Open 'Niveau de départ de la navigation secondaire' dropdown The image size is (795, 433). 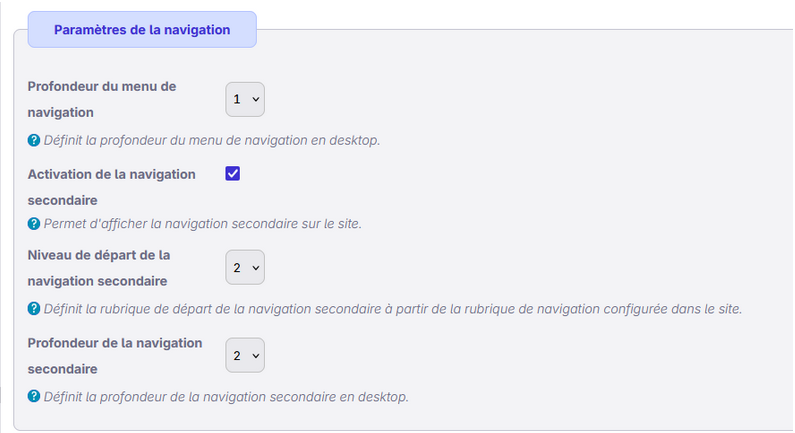tap(245, 268)
